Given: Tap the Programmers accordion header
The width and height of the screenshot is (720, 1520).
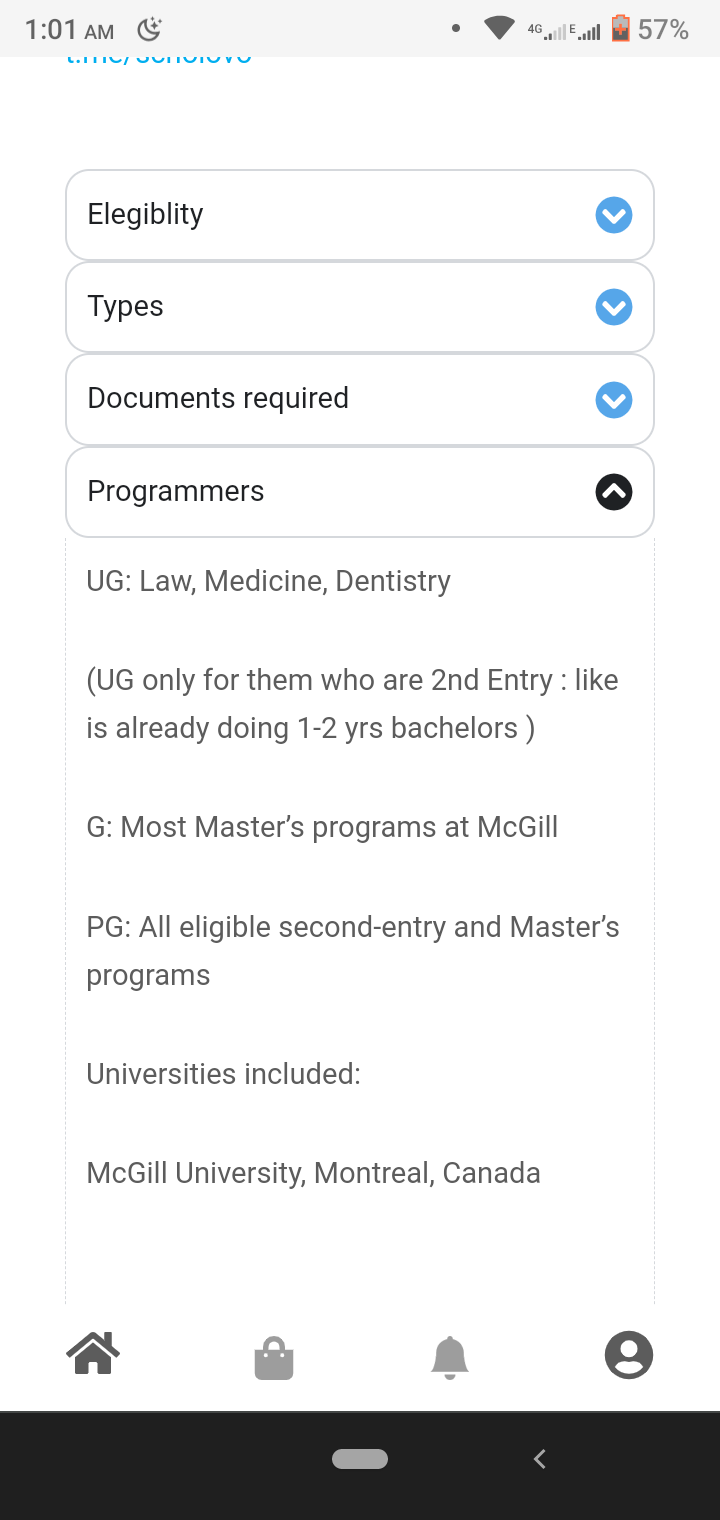Looking at the screenshot, I should [x=300, y=492].
